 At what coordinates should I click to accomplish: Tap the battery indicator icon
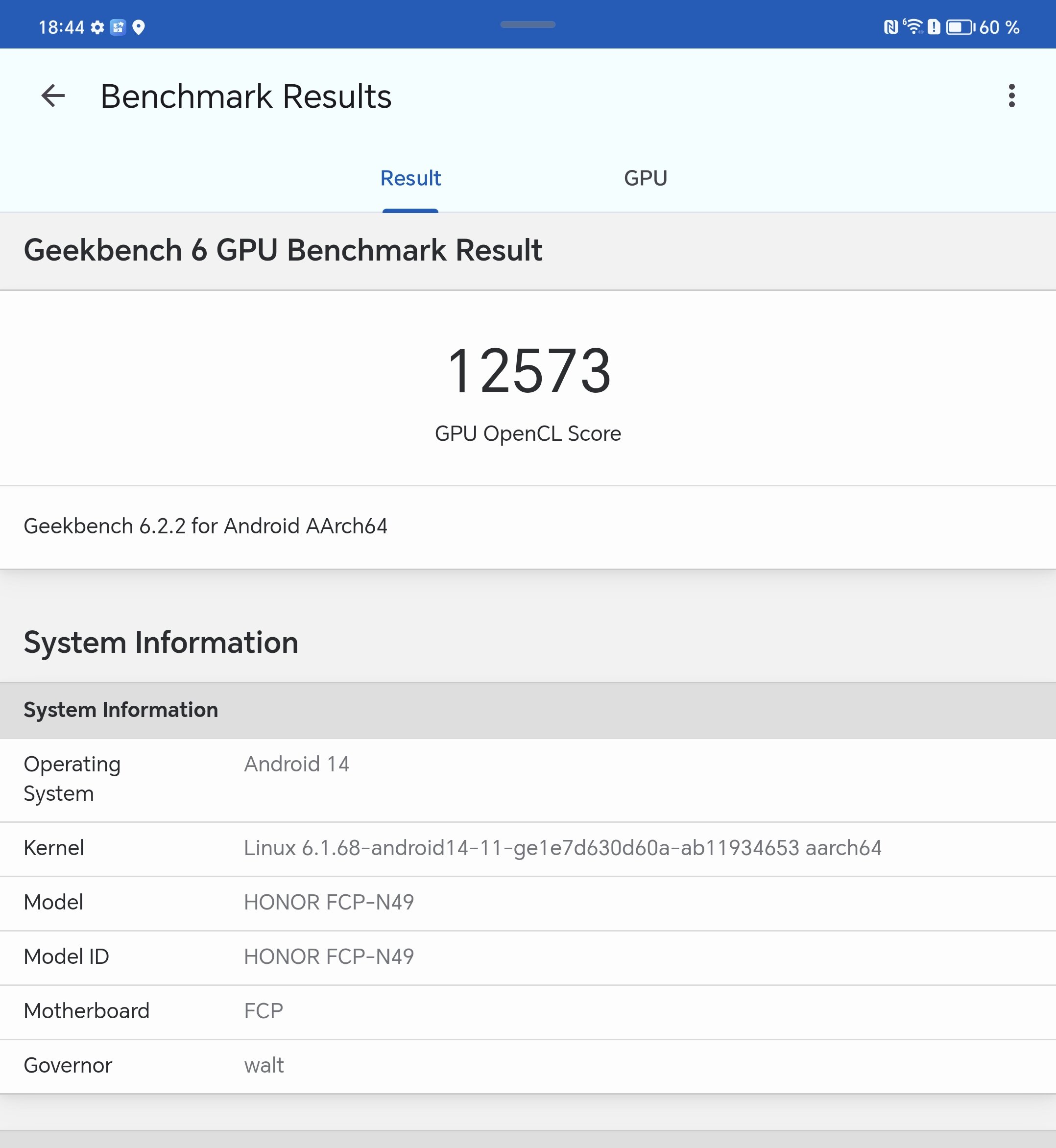coord(960,27)
